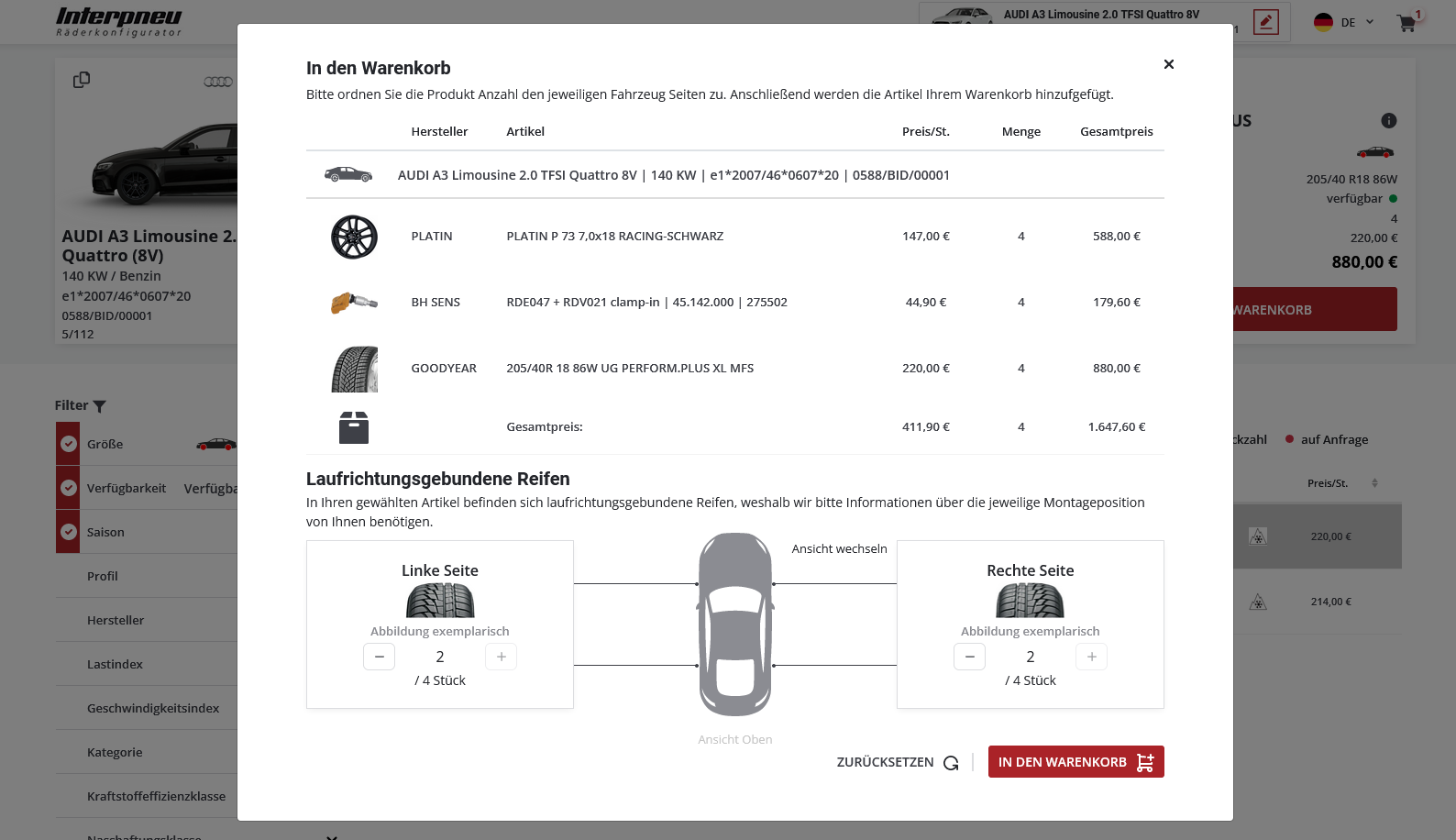
Task: Click the 1.647,60 € total price
Action: pyautogui.click(x=1117, y=426)
